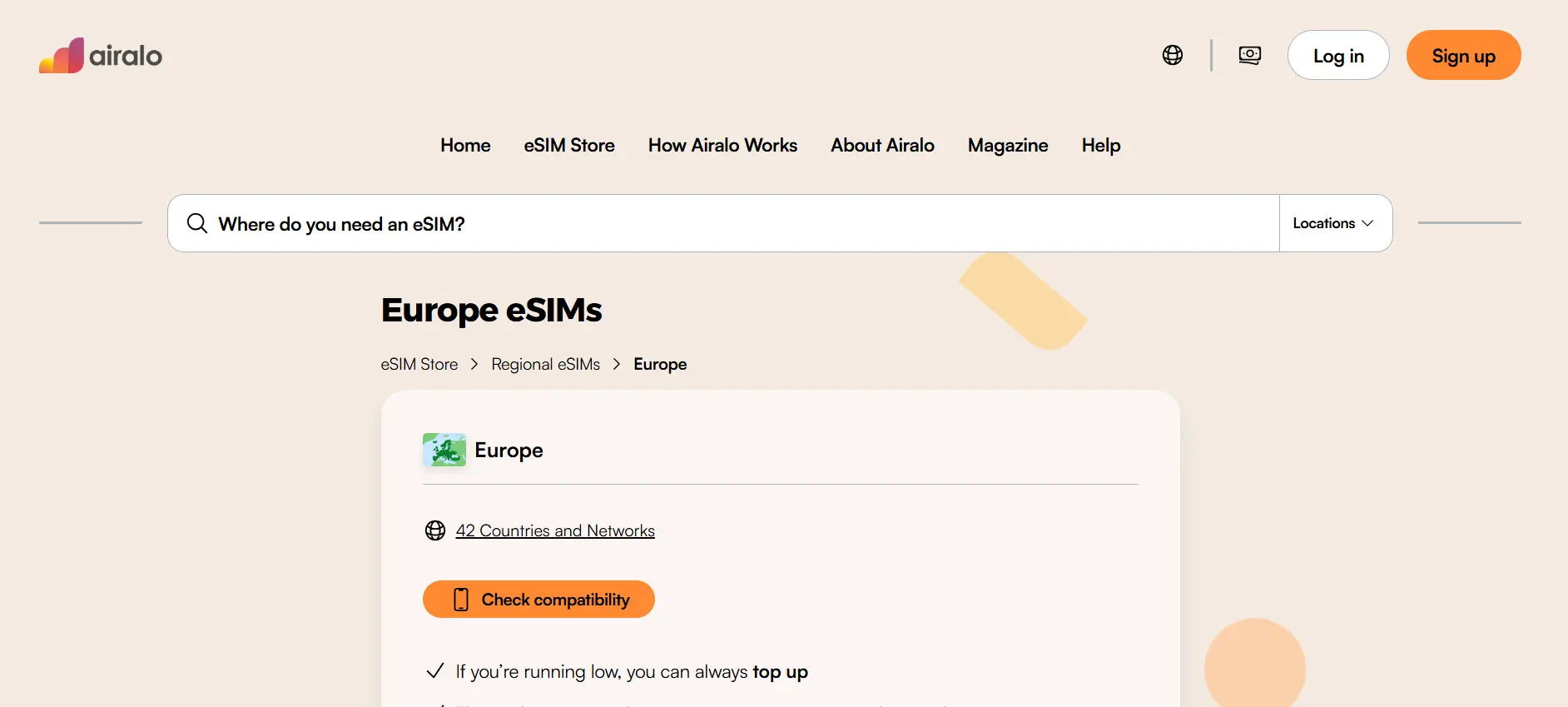Click the Regional eSIMs breadcrumb link
This screenshot has height=707, width=1568.
545,364
